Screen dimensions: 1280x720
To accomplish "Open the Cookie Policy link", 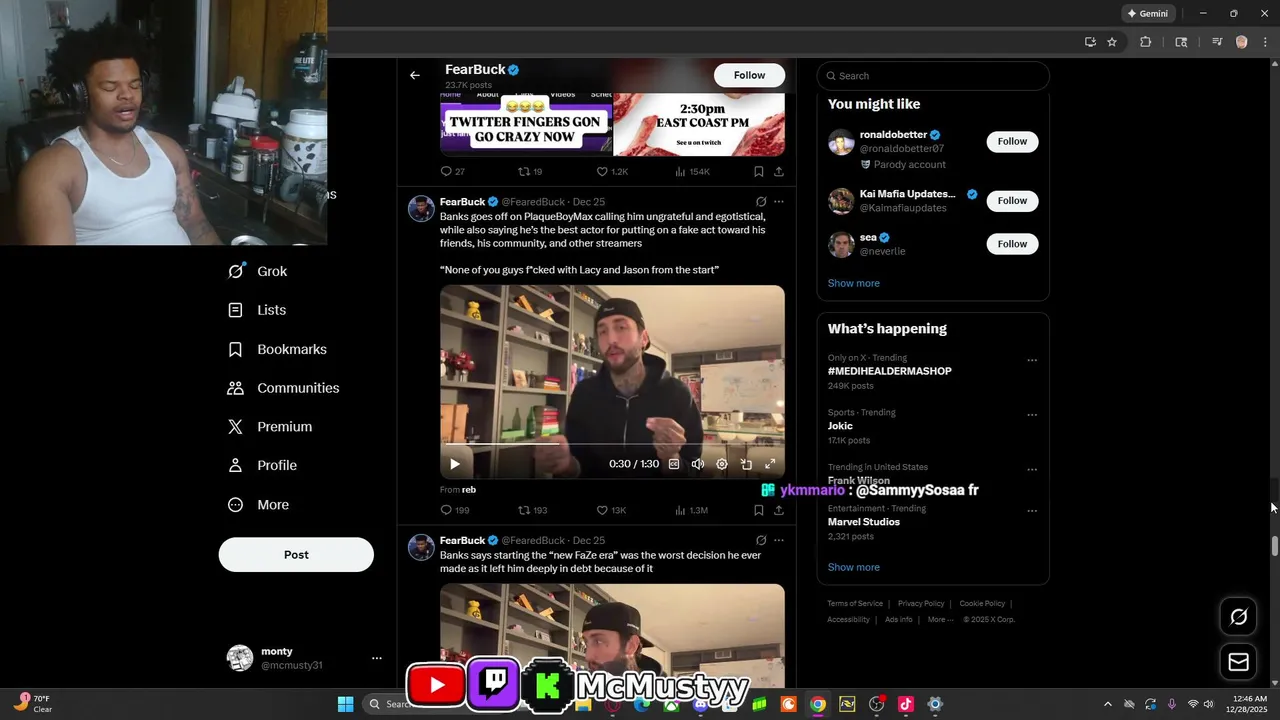I will point(982,604).
